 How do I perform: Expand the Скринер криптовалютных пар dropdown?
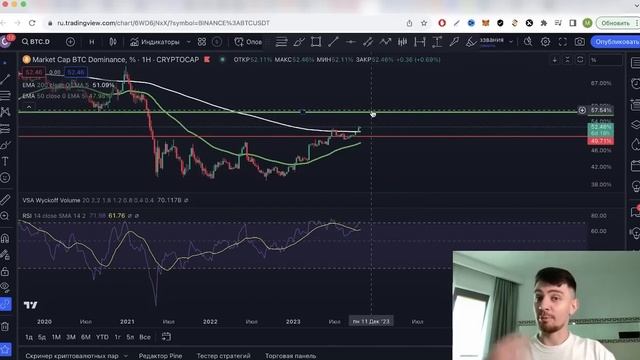[x=125, y=356]
